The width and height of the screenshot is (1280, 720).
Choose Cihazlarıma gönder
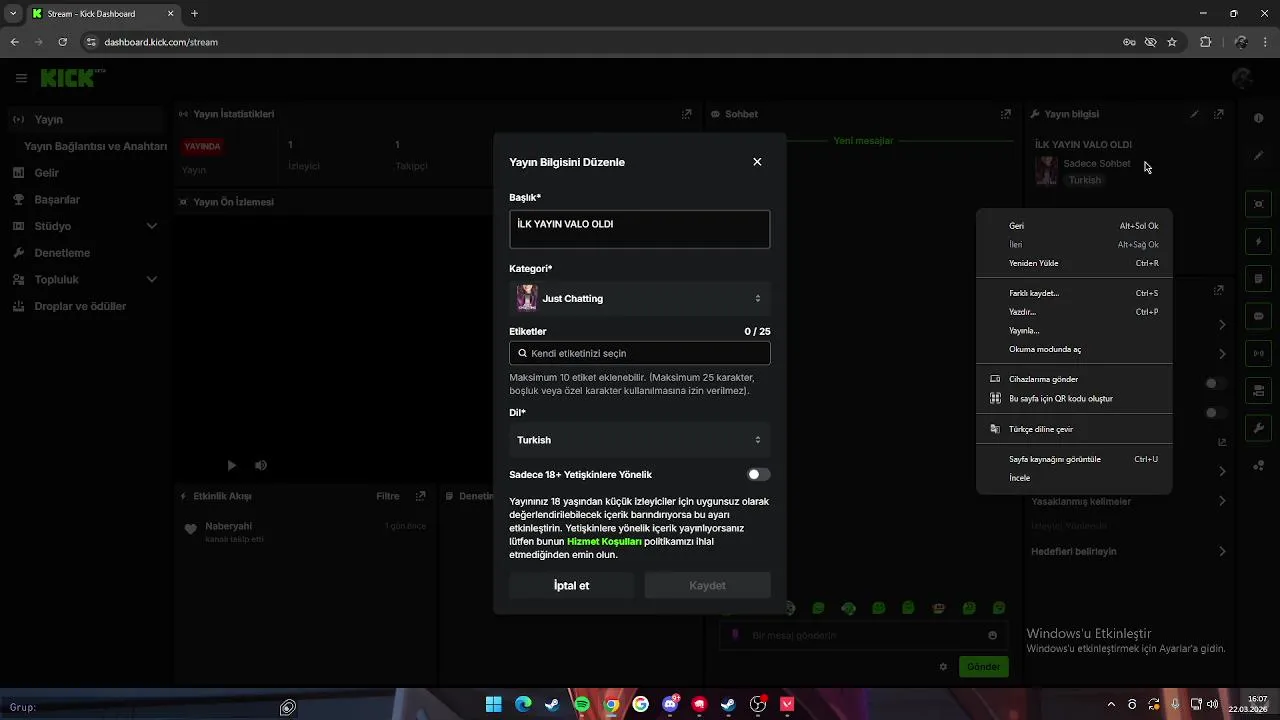click(1074, 380)
